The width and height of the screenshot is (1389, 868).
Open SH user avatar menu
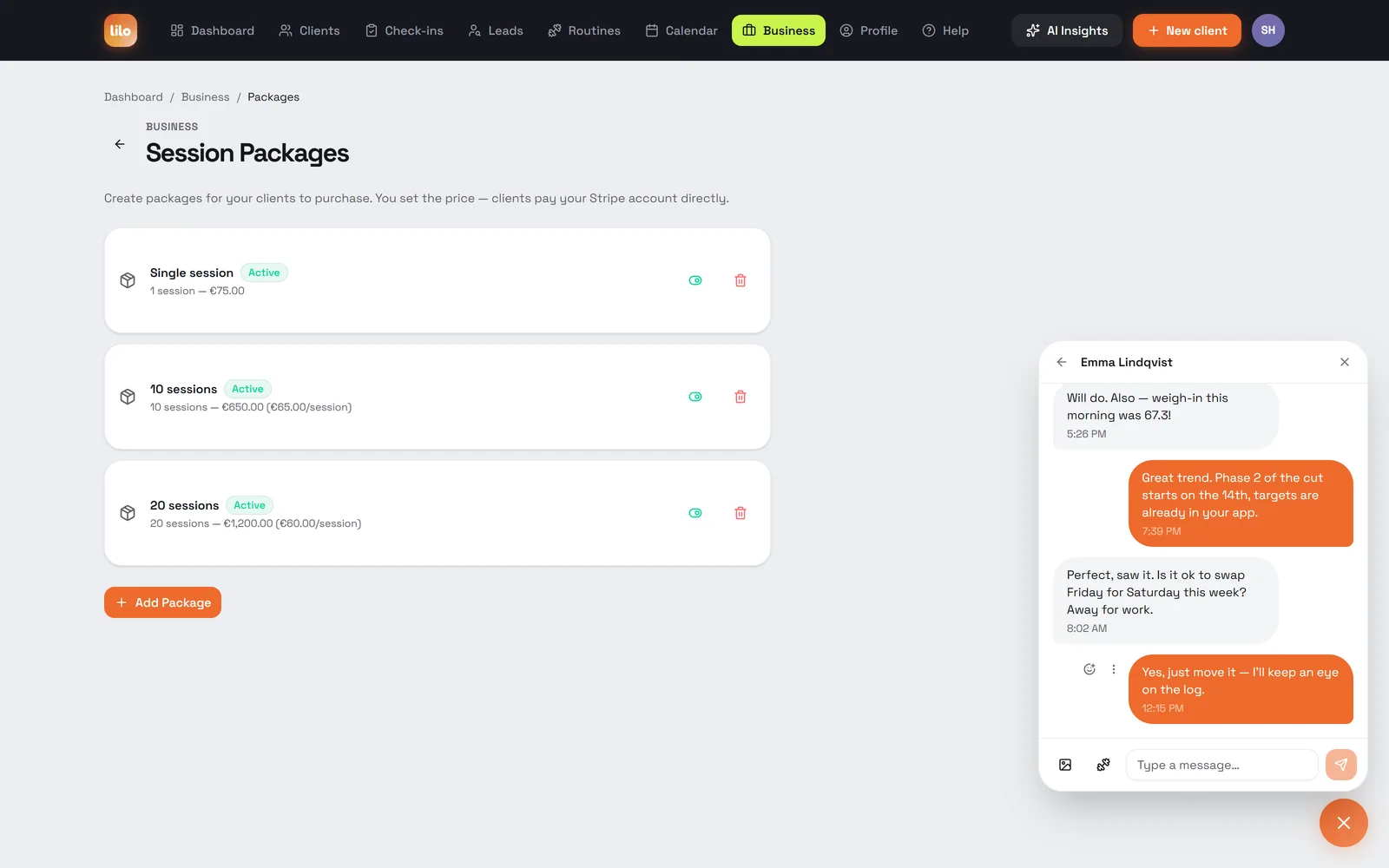pos(1268,30)
